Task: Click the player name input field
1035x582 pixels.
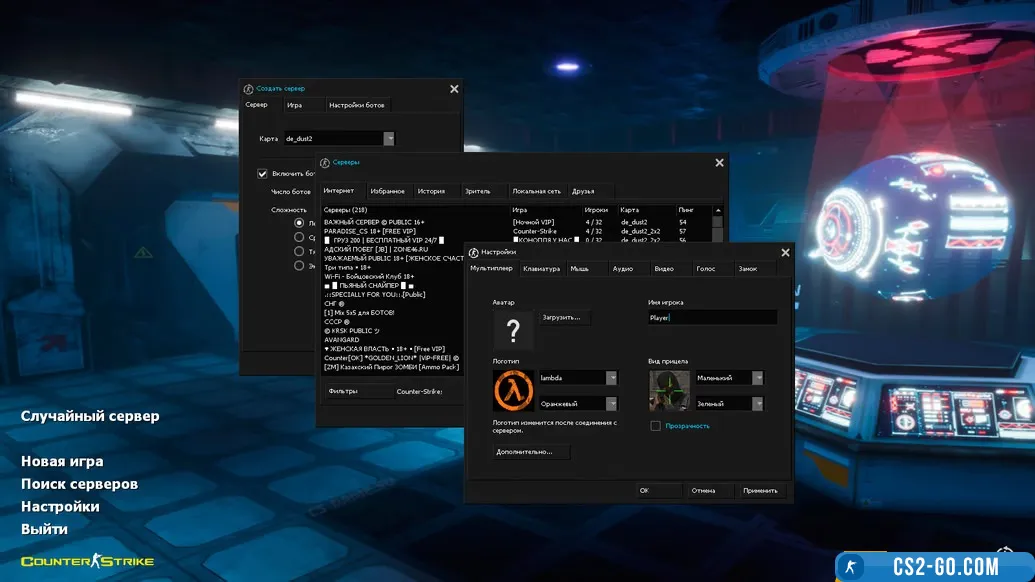Action: click(x=712, y=317)
